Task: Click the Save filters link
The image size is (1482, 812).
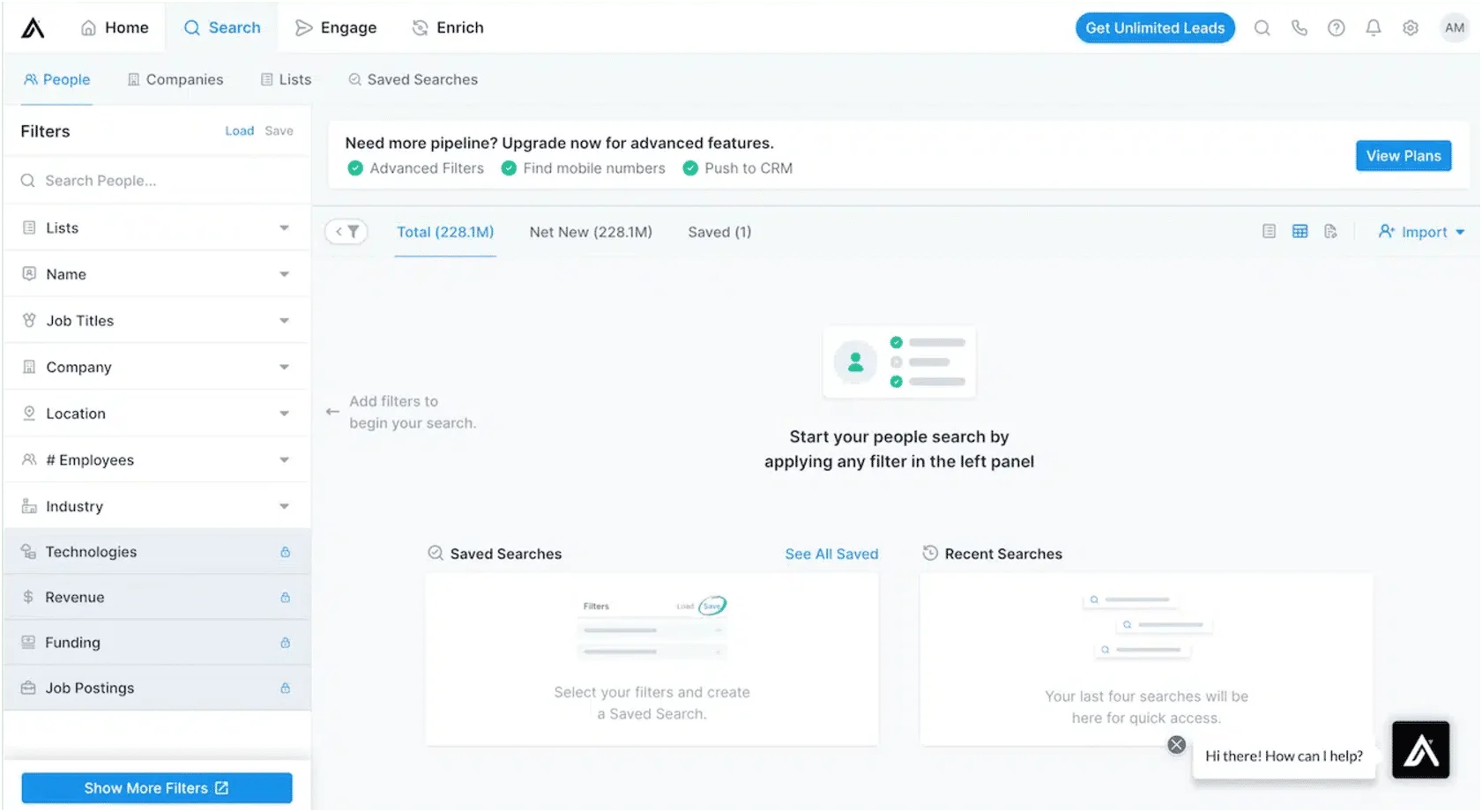Action: click(279, 131)
